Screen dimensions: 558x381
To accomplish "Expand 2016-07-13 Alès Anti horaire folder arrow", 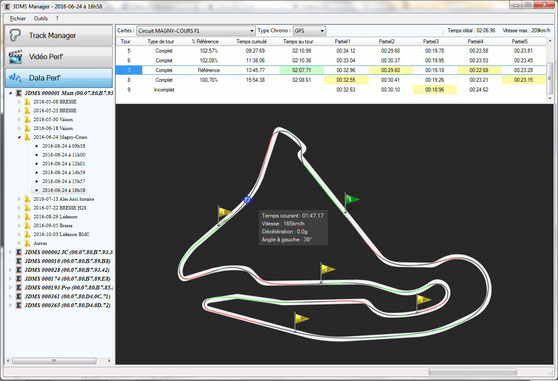I will [19, 199].
